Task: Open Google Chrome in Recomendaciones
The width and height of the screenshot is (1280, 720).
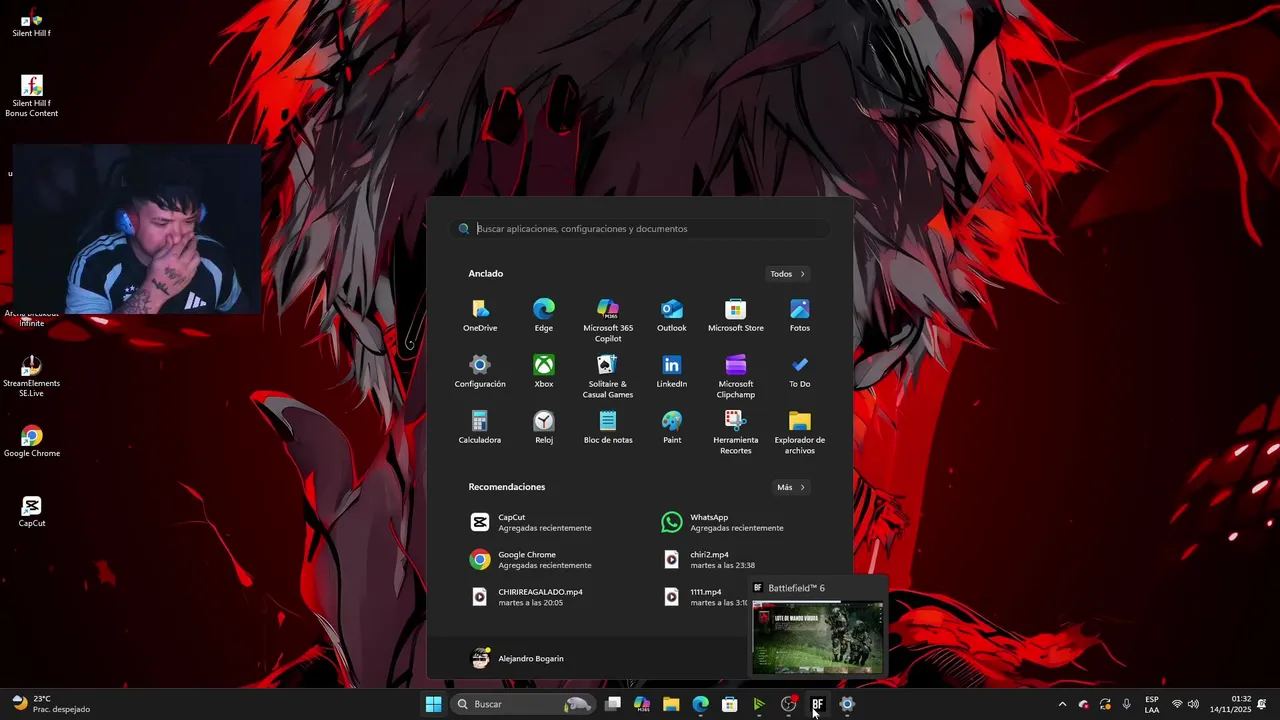Action: click(545, 559)
